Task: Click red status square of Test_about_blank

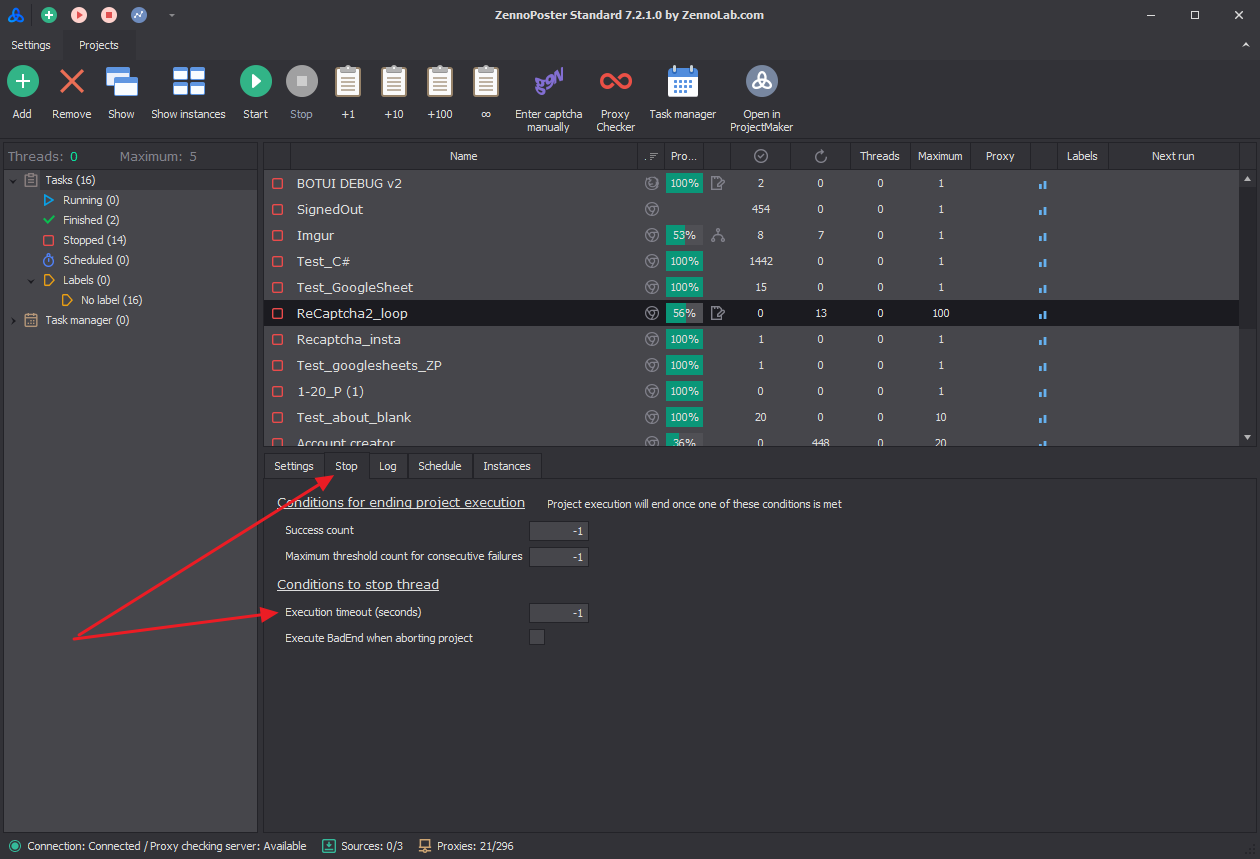Action: point(278,418)
